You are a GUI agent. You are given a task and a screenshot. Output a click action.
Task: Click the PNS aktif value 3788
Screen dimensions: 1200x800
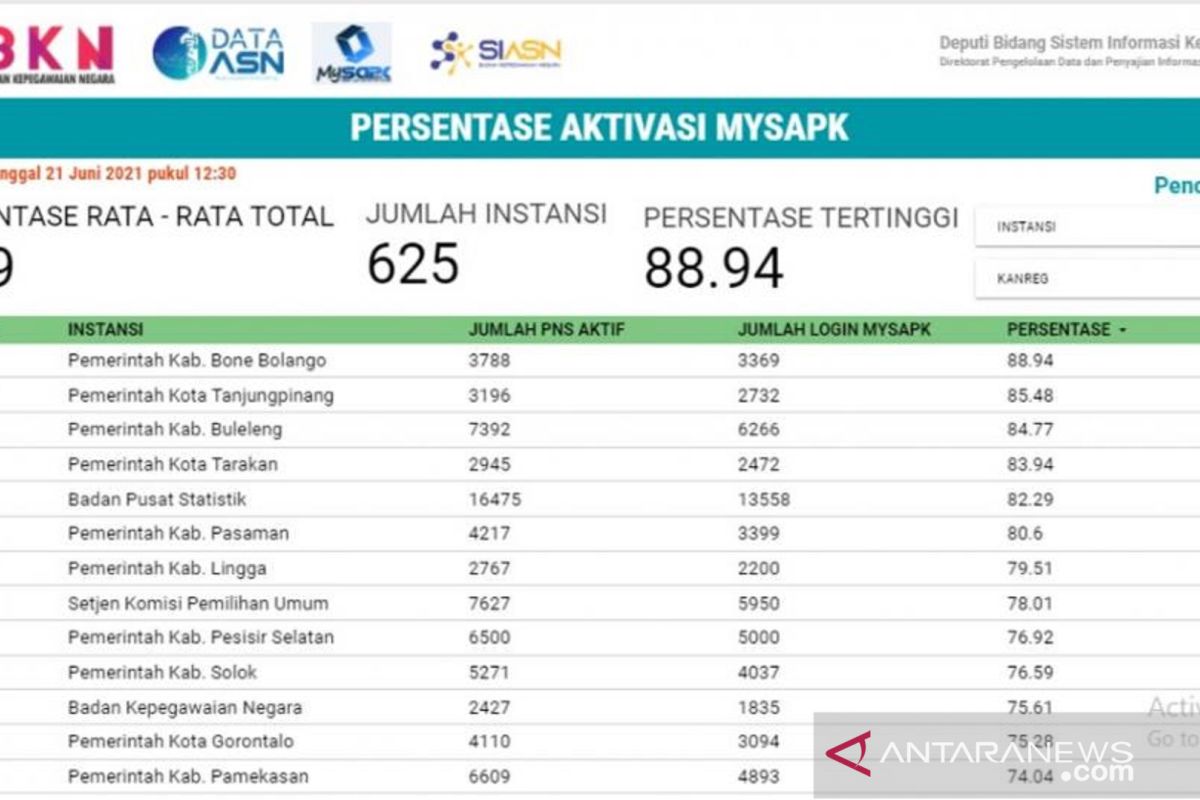[489, 360]
